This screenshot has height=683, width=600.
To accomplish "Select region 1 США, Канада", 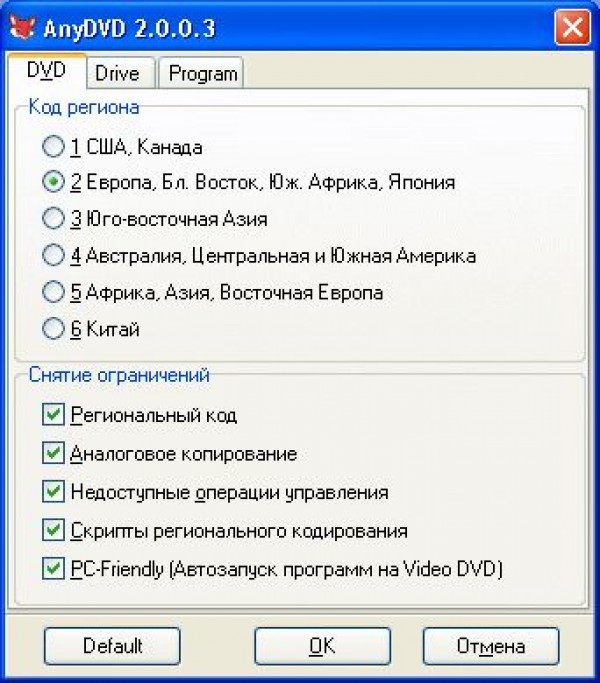I will [53, 148].
